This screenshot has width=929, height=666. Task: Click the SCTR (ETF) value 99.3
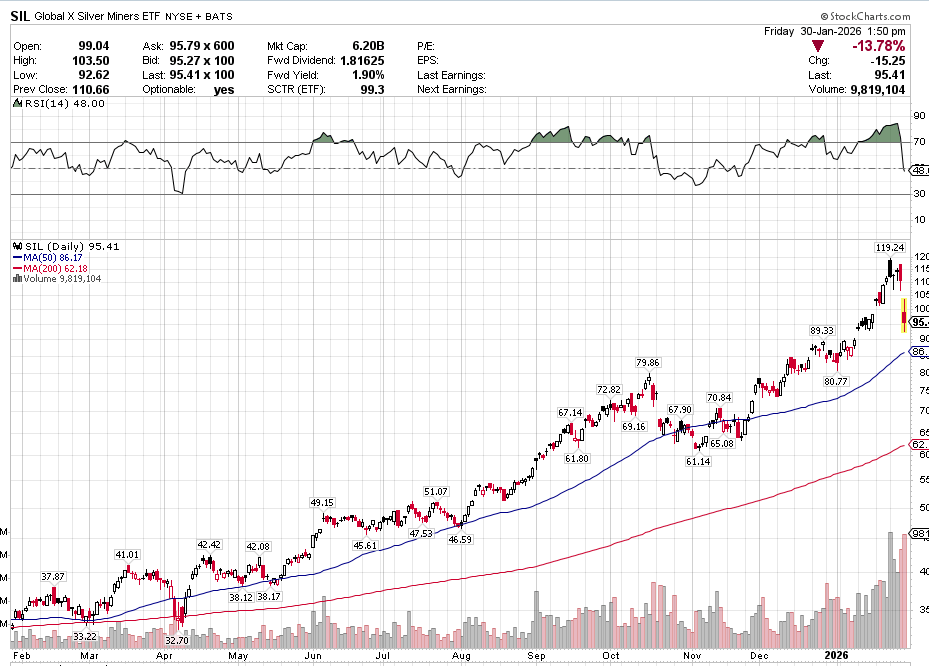pyautogui.click(x=371, y=89)
